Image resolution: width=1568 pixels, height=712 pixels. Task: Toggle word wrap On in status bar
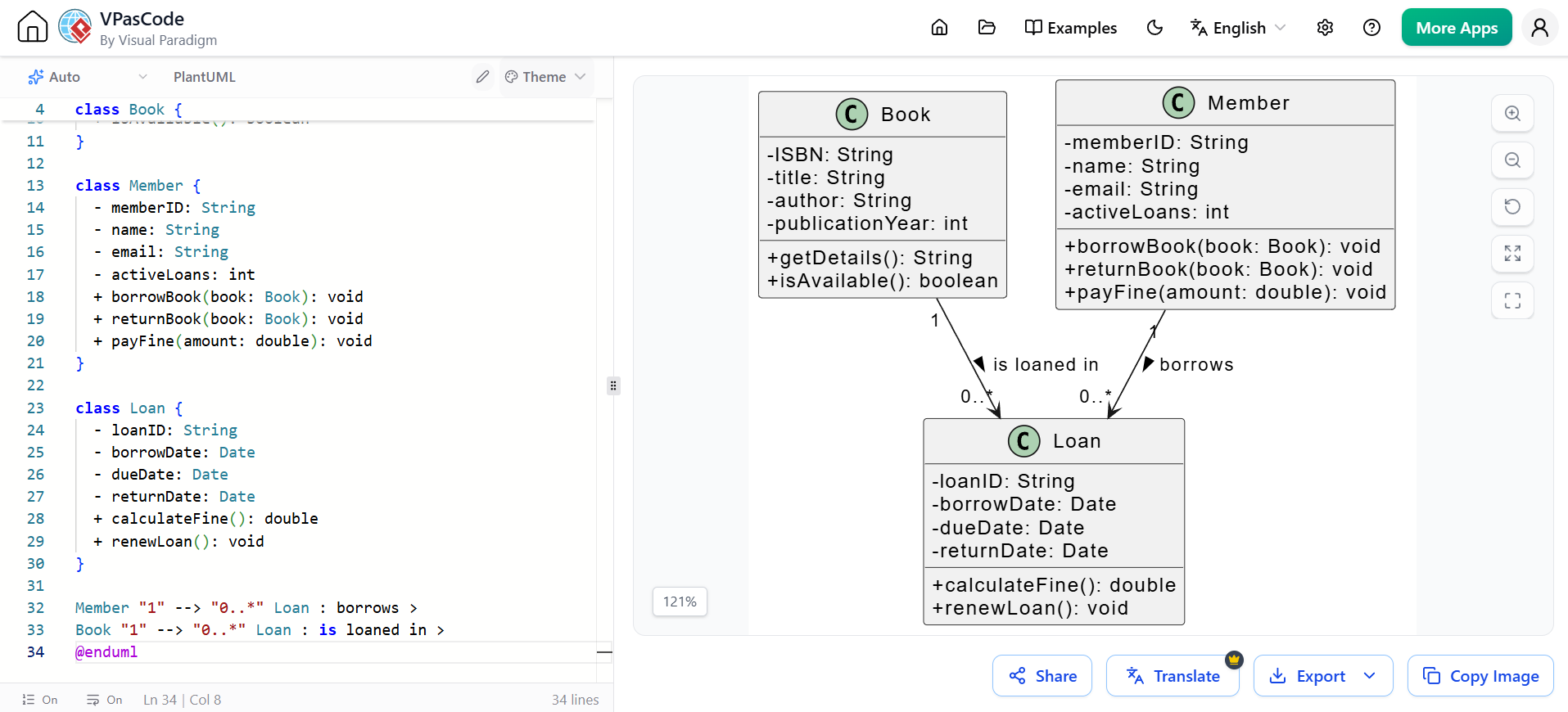click(x=105, y=700)
